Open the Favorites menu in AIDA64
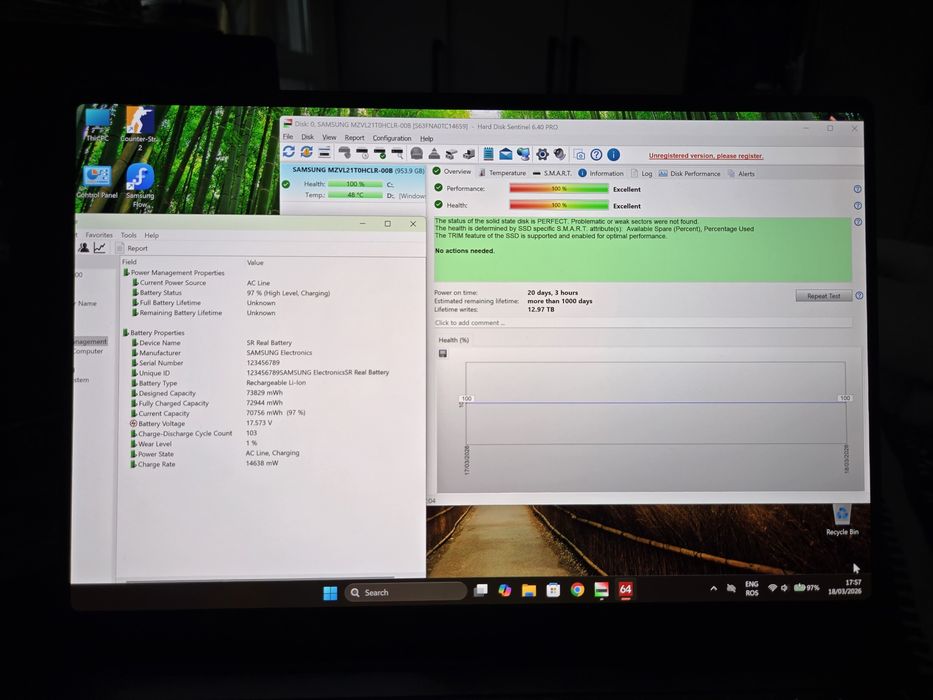Screen dimensions: 933x700 99,235
